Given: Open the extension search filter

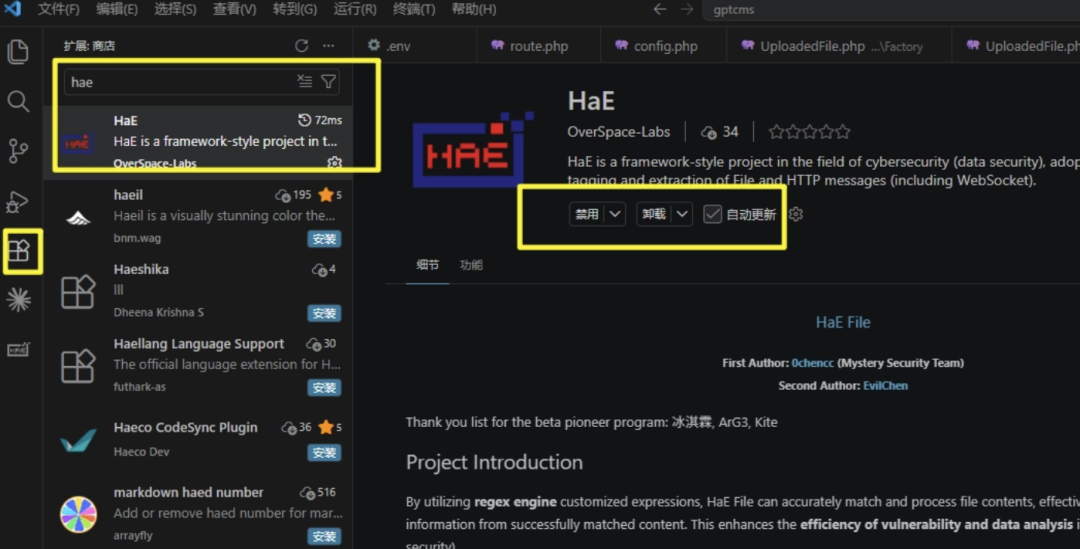Looking at the screenshot, I should tap(329, 82).
